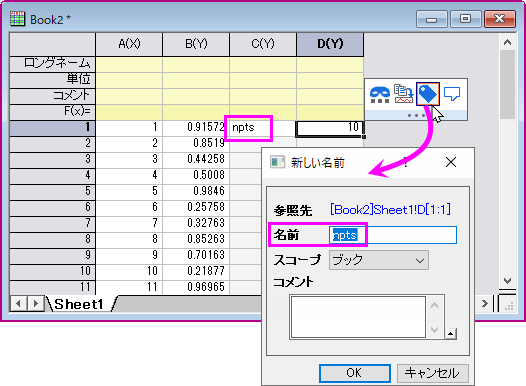
Task: Click the worksheet vertical scrollbar thumb
Action: pyautogui.click(x=508, y=85)
